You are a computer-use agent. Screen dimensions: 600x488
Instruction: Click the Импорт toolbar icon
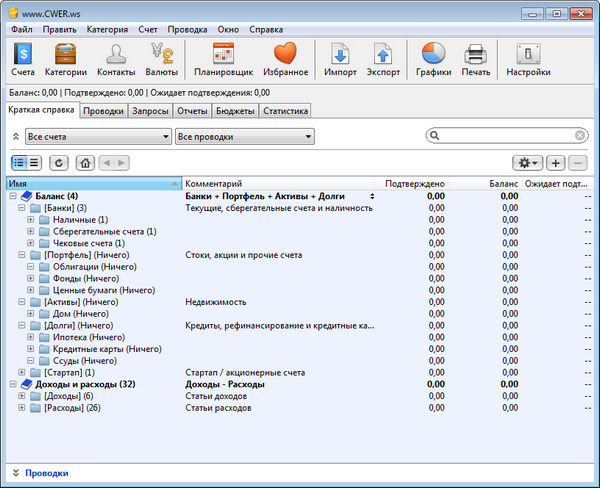click(340, 58)
